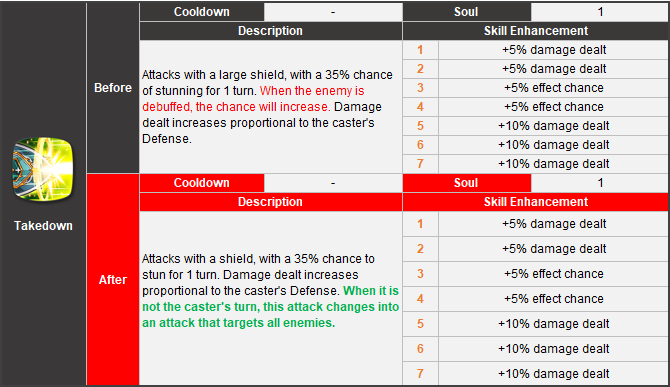The height and width of the screenshot is (387, 670).
Task: Select the Before section's Cooldown header
Action: click(202, 12)
